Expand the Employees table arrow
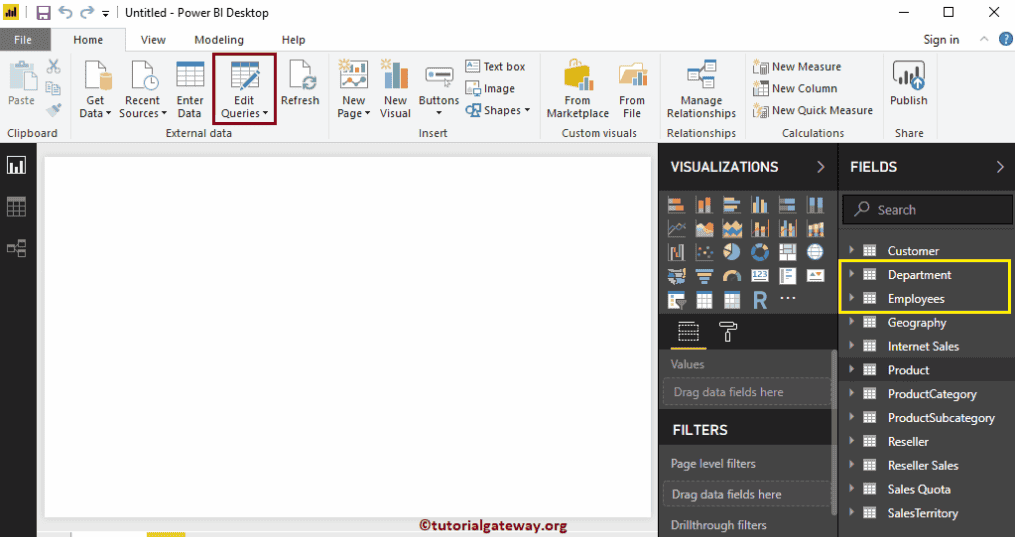 [x=852, y=298]
